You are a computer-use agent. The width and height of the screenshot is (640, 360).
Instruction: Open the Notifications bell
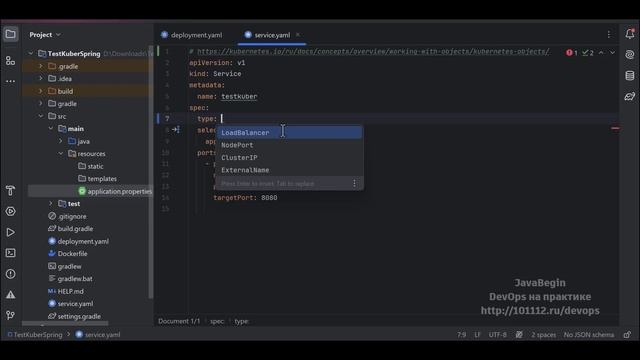point(630,34)
